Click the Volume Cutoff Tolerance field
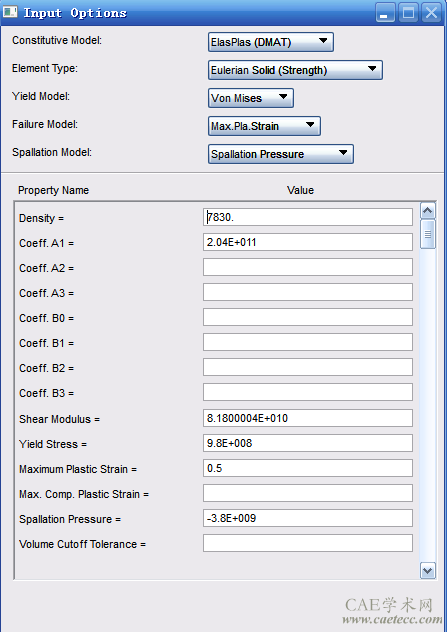Viewport: 447px width, 632px height. point(308,543)
